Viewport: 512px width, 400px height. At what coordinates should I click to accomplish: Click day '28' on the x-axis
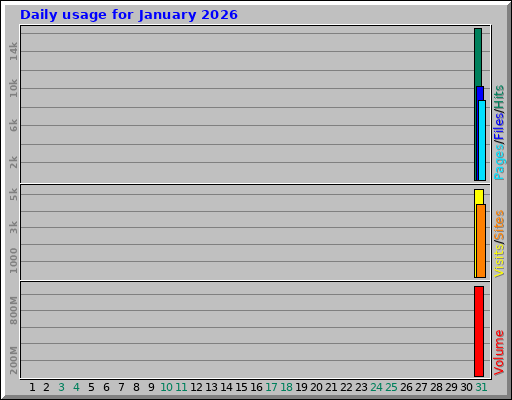click(x=436, y=387)
